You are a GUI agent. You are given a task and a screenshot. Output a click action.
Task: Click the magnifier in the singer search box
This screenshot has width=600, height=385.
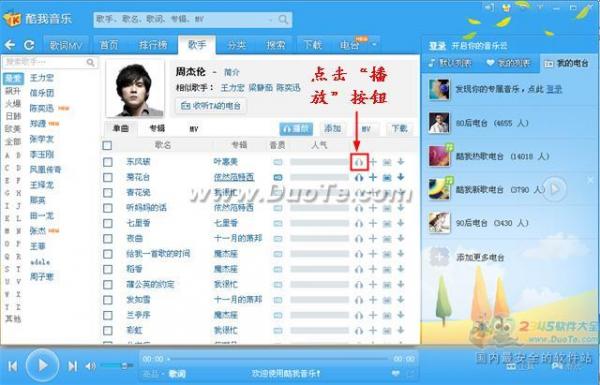[x=90, y=62]
